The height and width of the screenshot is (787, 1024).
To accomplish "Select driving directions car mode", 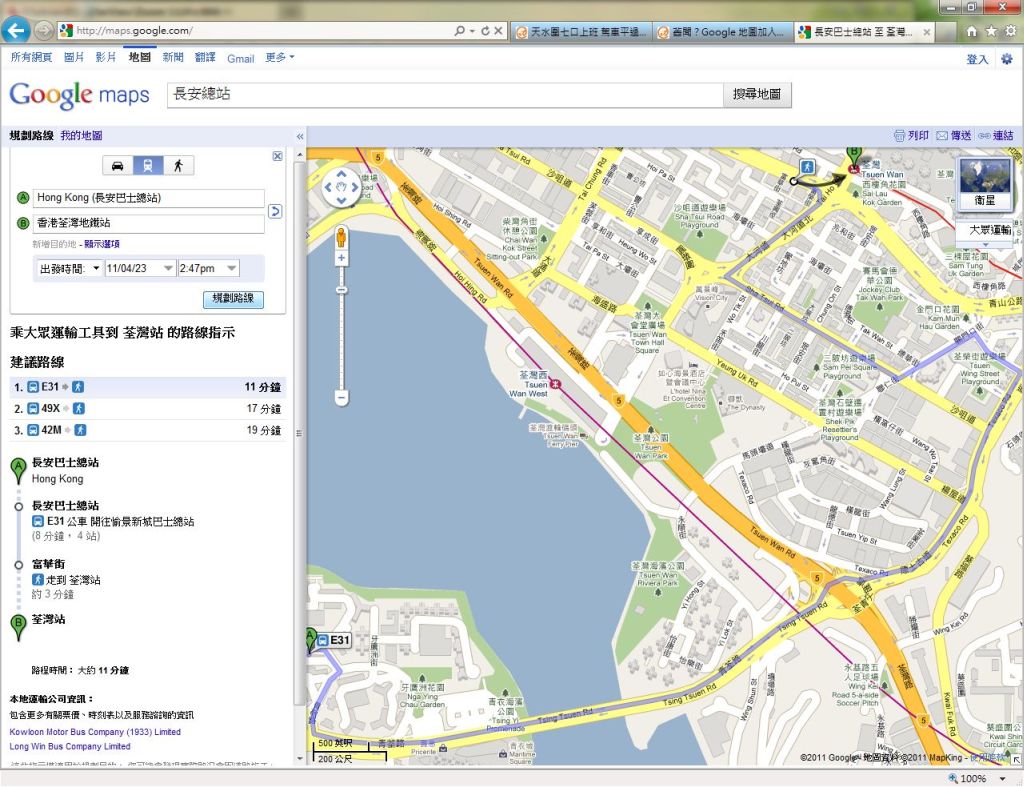I will [x=118, y=166].
